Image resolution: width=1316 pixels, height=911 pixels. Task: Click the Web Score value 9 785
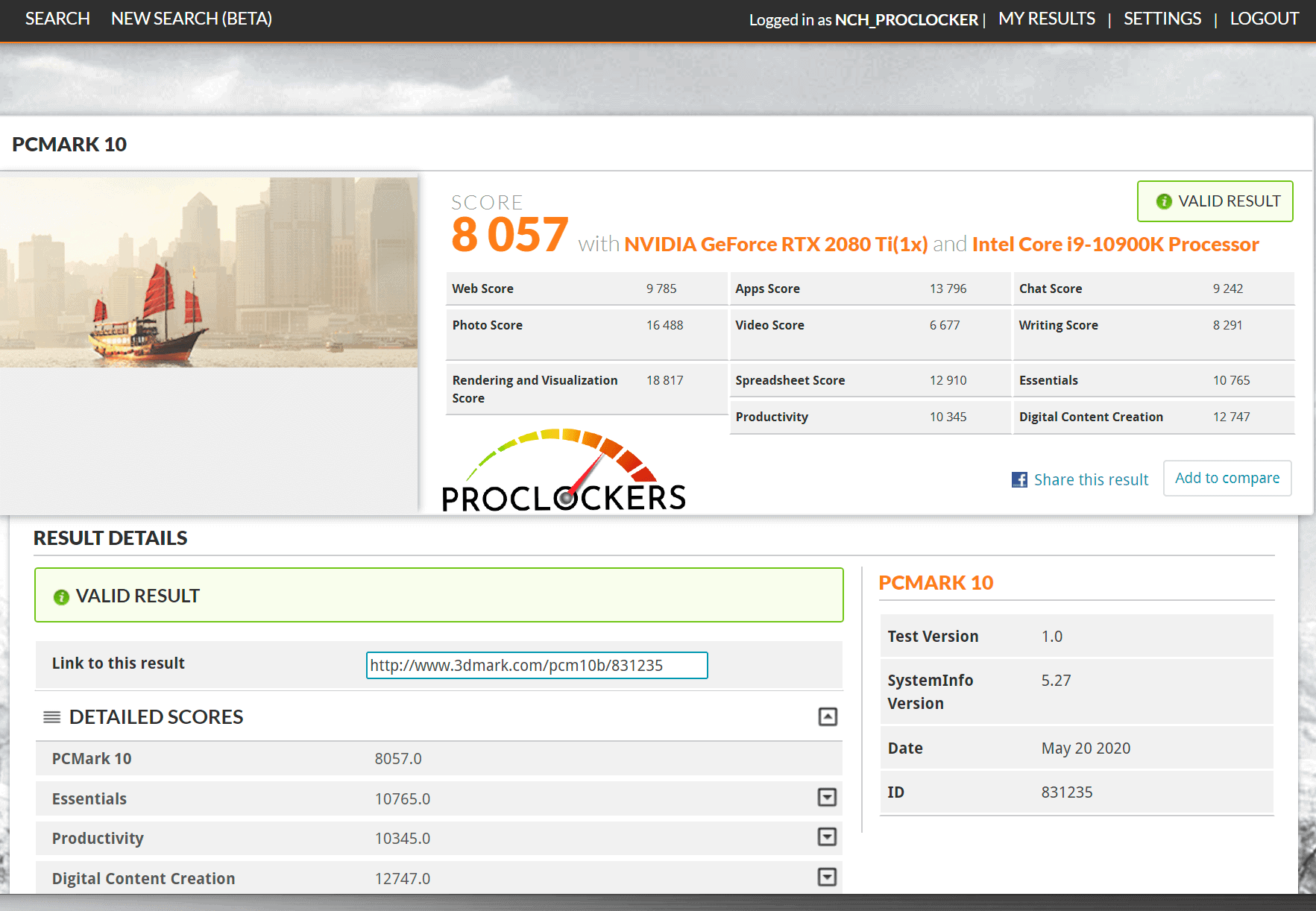click(x=661, y=289)
